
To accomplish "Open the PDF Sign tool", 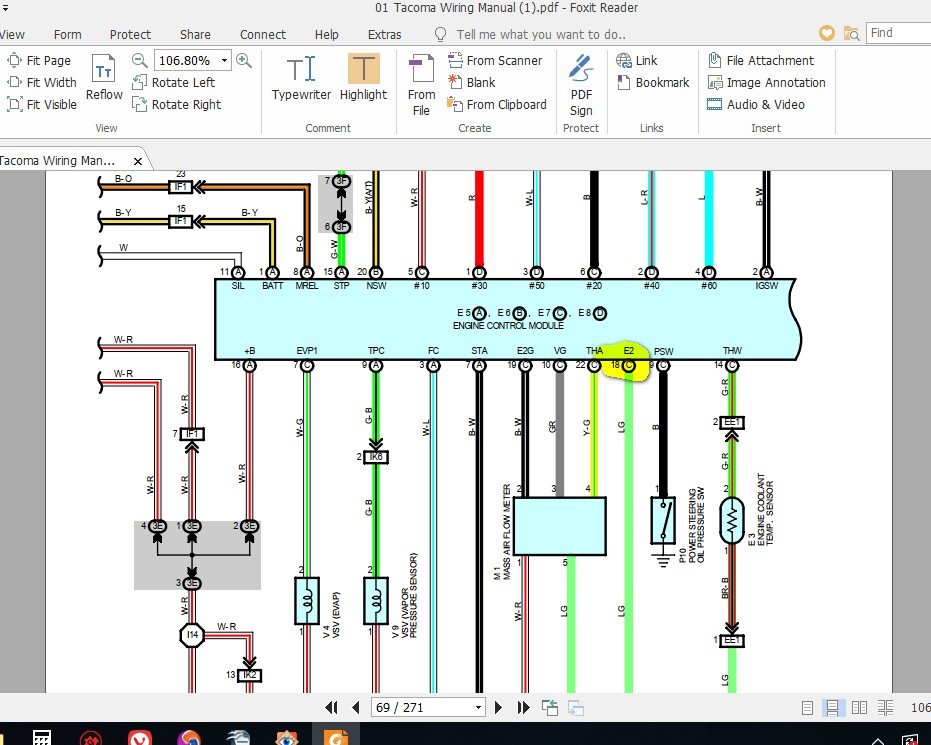I will point(581,85).
